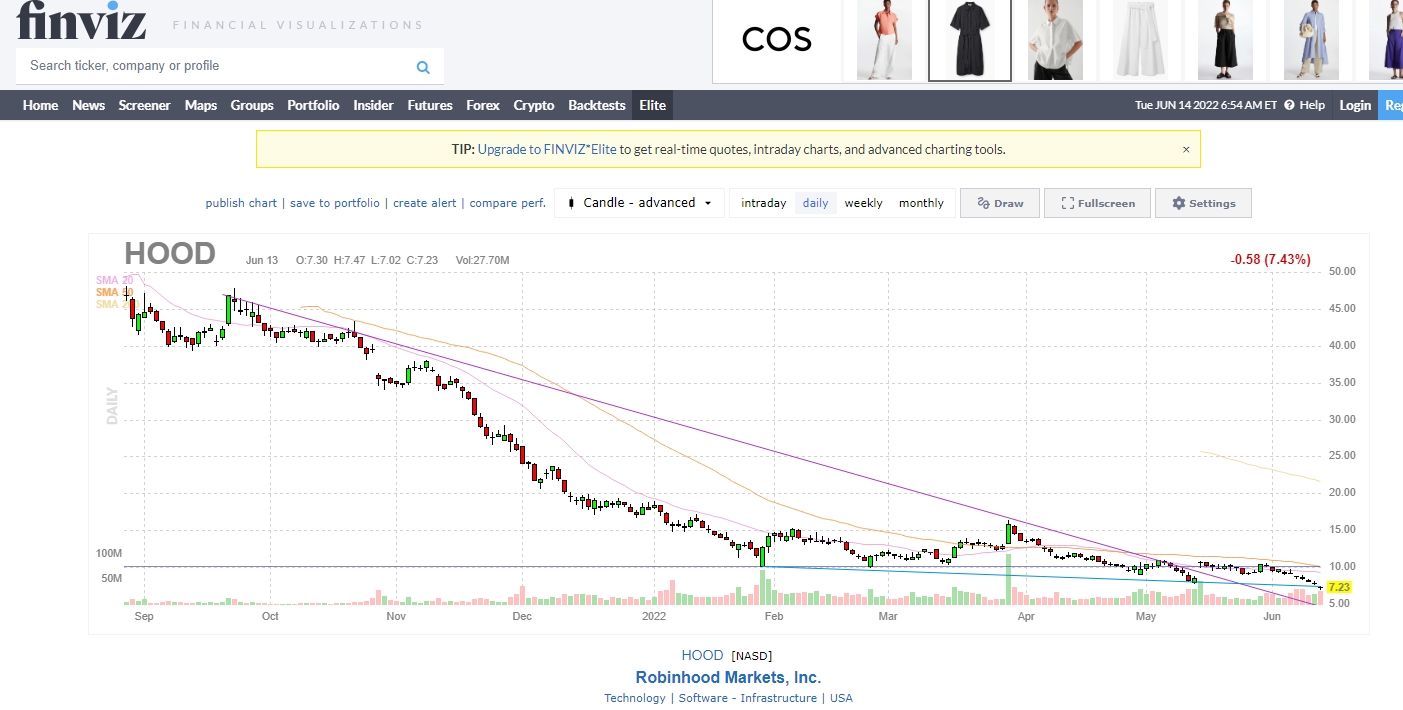Open the Robinhood Markets, Inc. link
This screenshot has height=710, width=1403.
pos(728,678)
